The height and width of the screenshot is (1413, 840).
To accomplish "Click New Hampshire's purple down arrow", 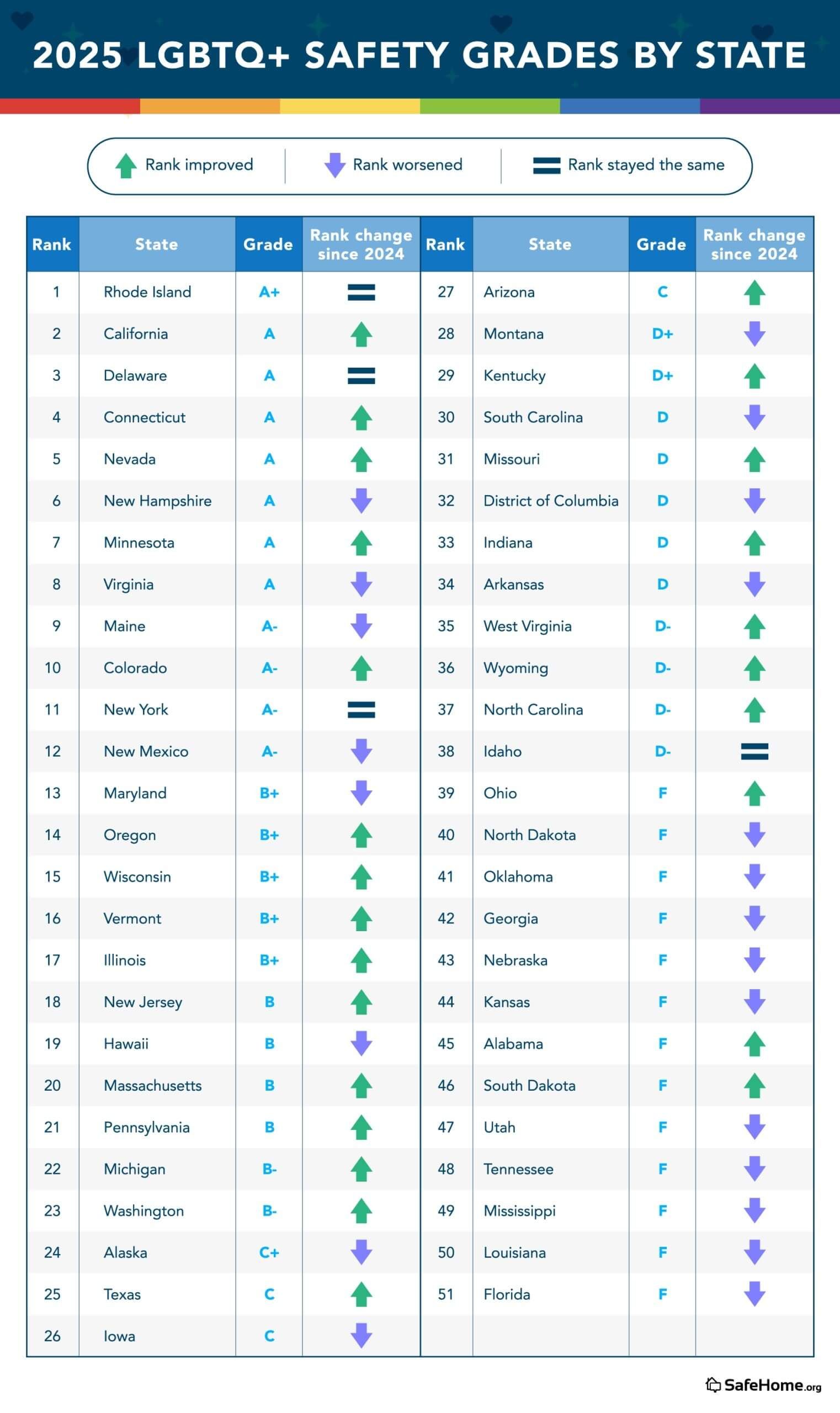I will (361, 501).
